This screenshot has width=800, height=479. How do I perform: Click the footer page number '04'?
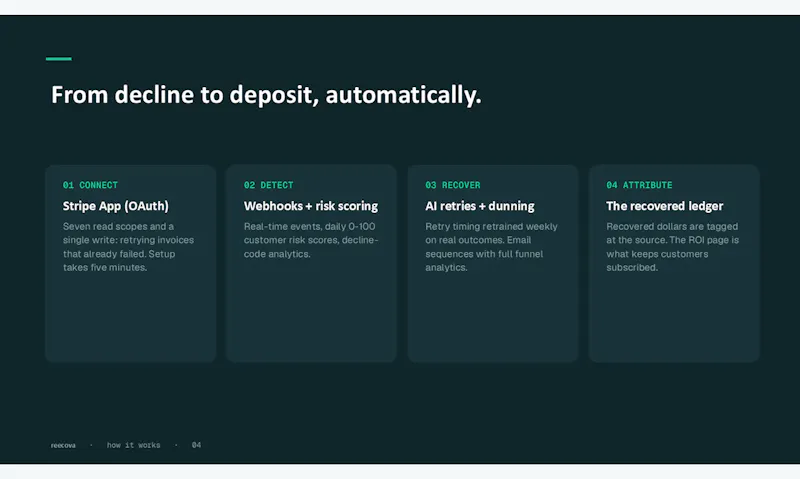pos(196,445)
